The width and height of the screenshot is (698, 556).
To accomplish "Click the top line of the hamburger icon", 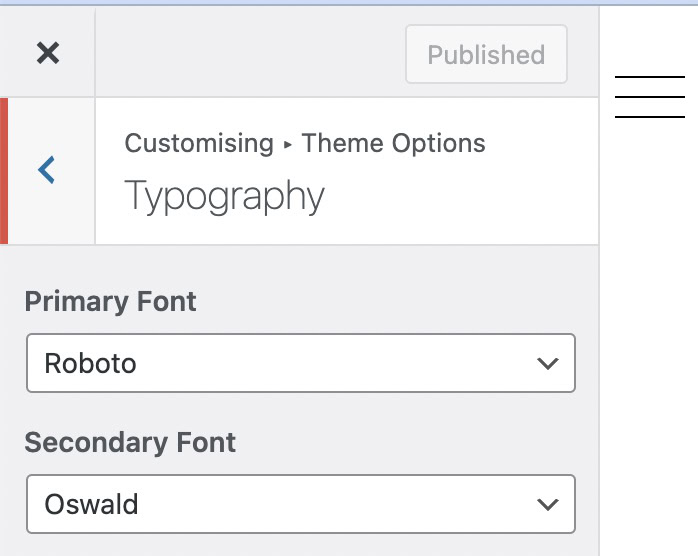I will 649,77.
